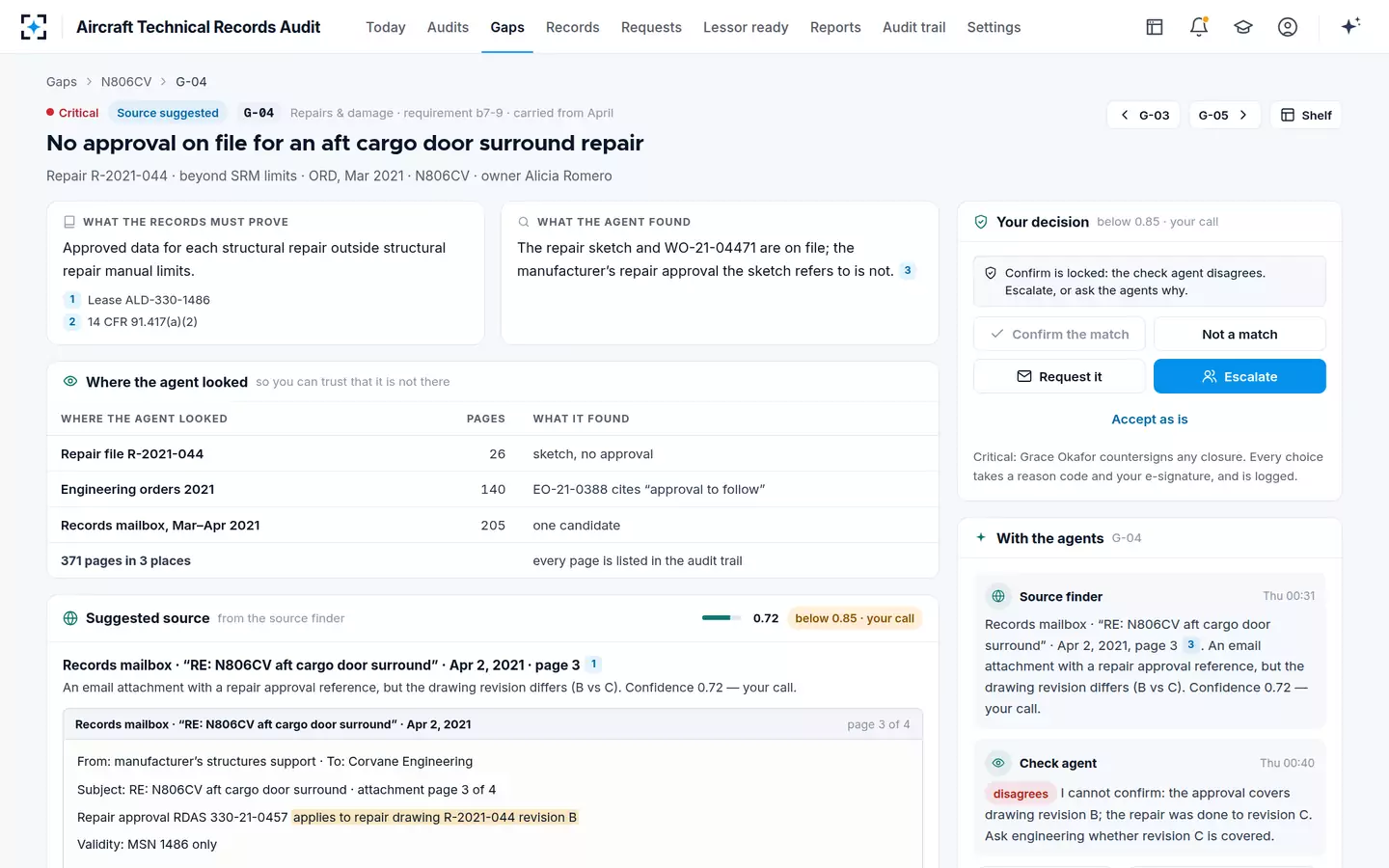Image resolution: width=1389 pixels, height=868 pixels.
Task: Click the Source suggested tag
Action: click(168, 113)
